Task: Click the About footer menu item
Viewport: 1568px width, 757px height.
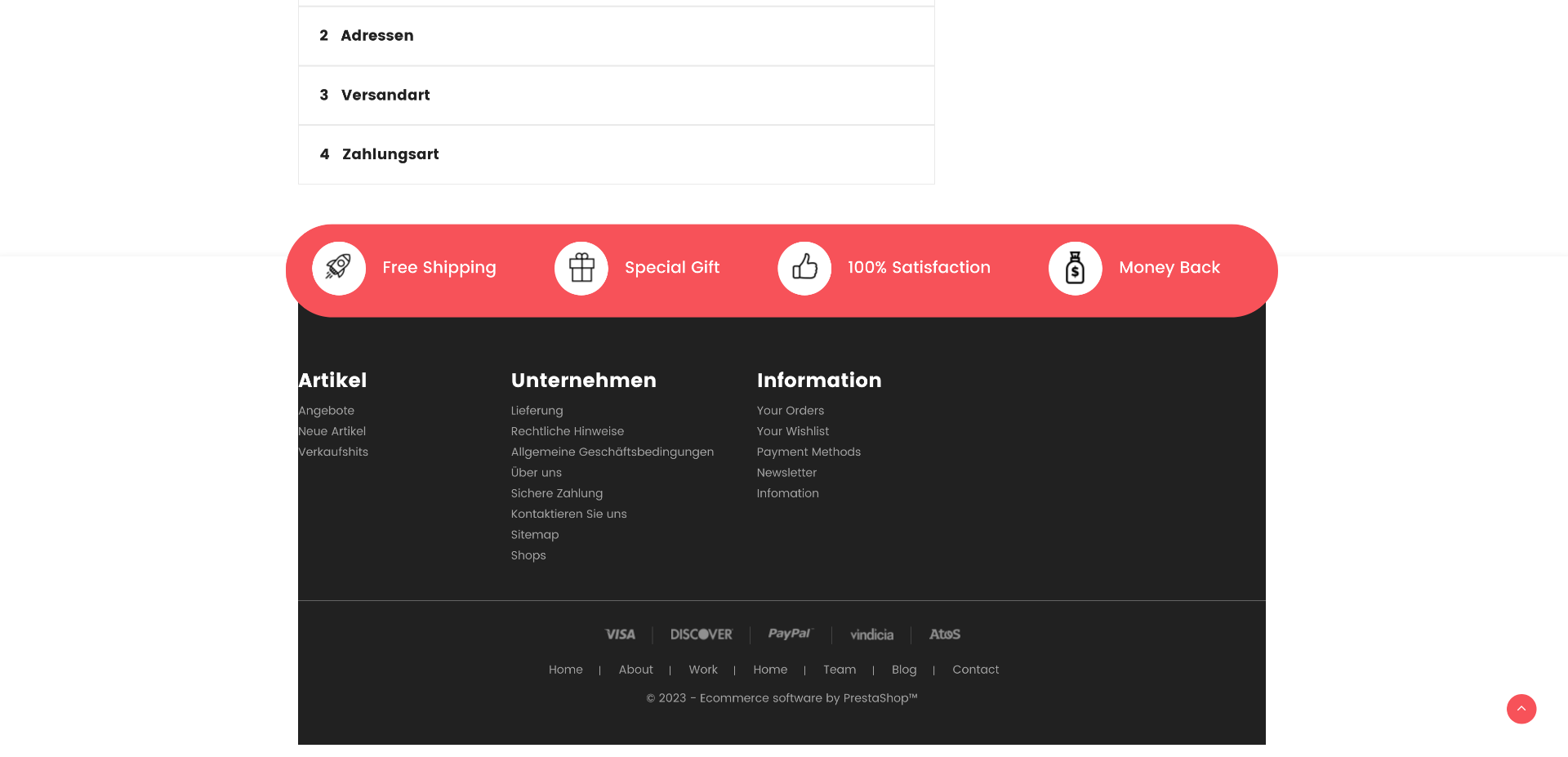Action: click(x=635, y=670)
